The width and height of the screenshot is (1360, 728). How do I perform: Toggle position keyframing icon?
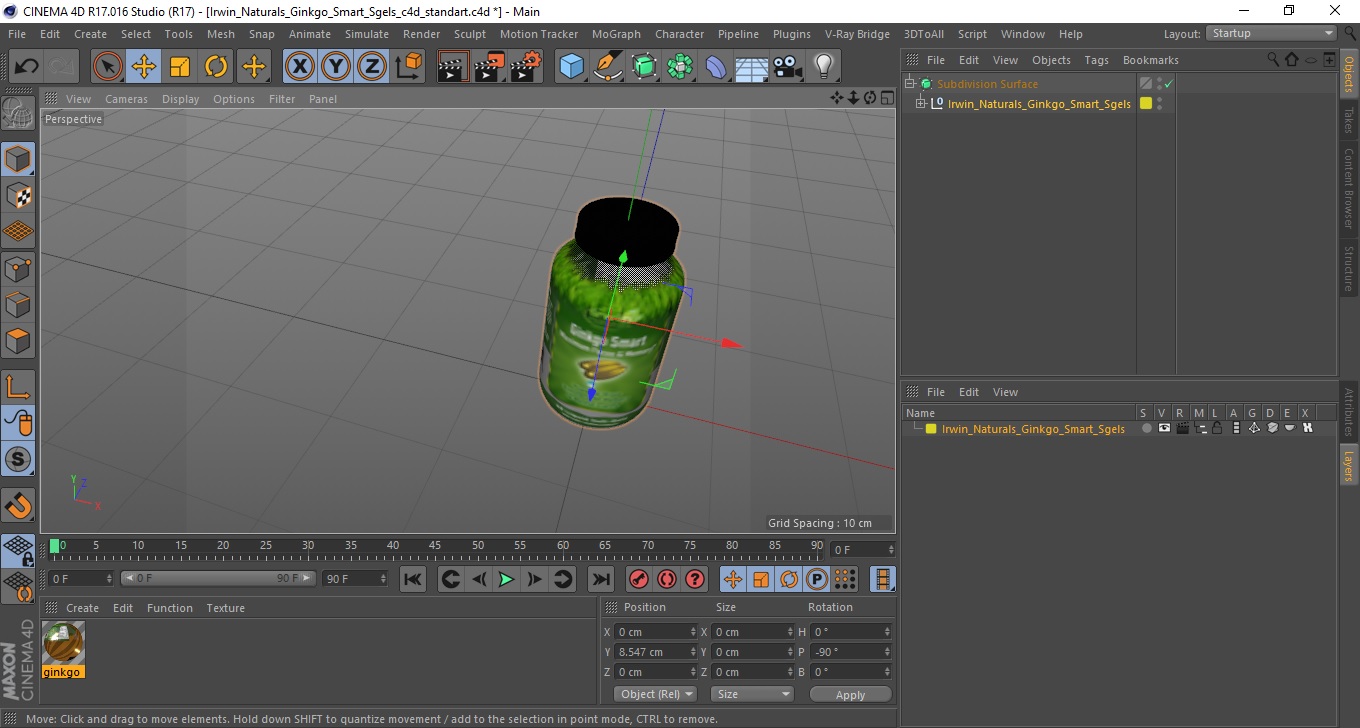click(733, 579)
